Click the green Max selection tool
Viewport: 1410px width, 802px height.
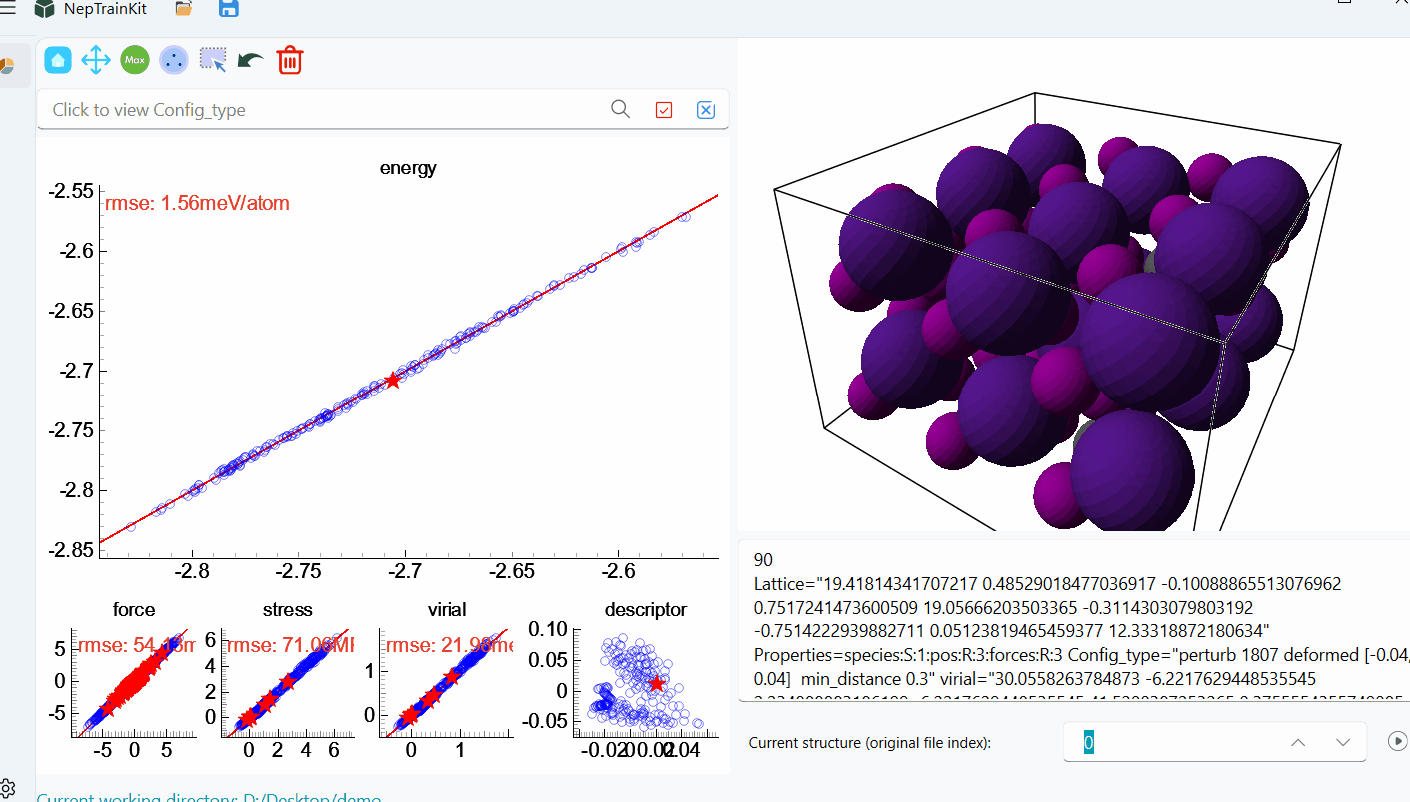pyautogui.click(x=135, y=60)
